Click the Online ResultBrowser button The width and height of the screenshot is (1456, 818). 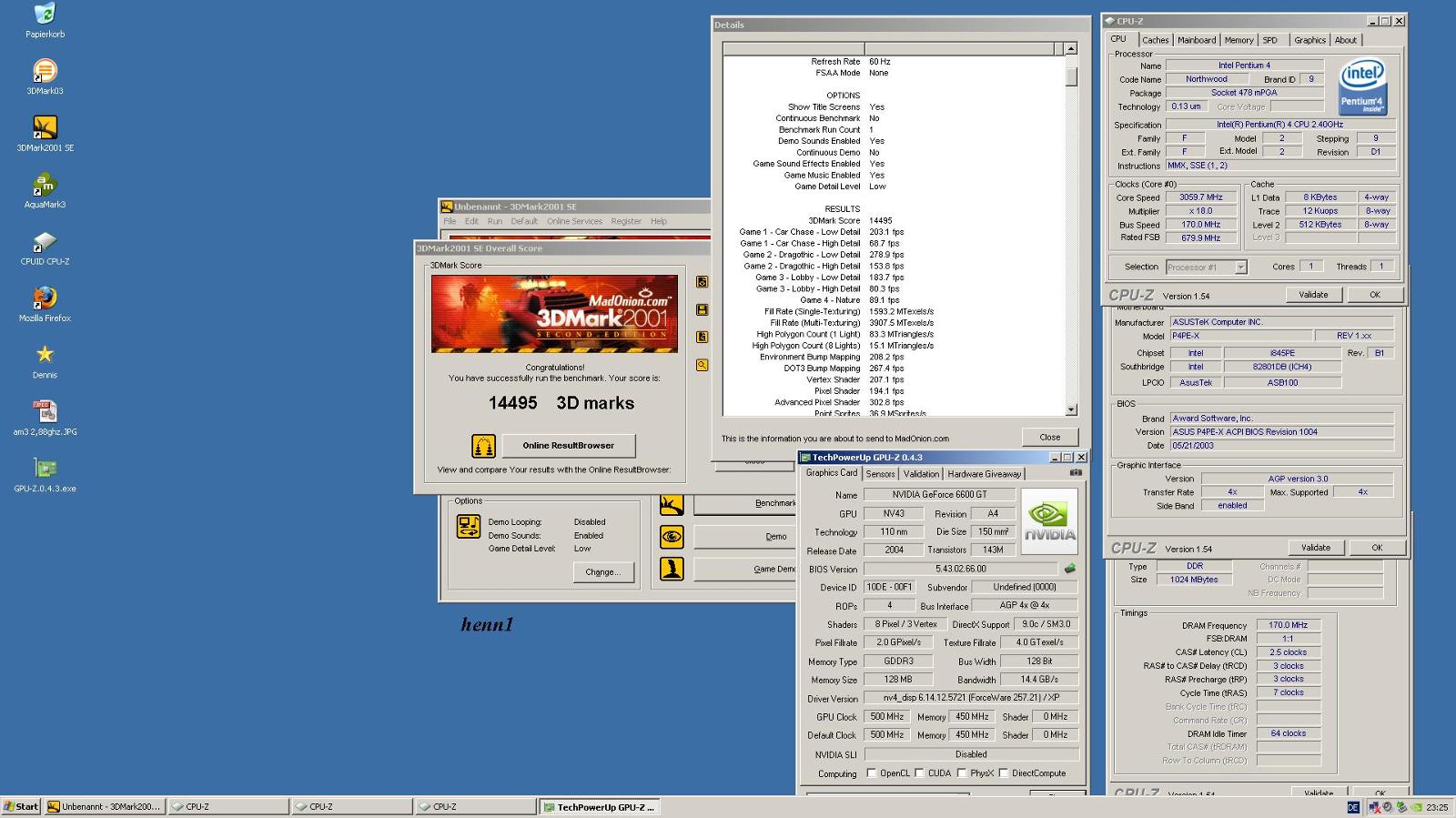pos(568,446)
